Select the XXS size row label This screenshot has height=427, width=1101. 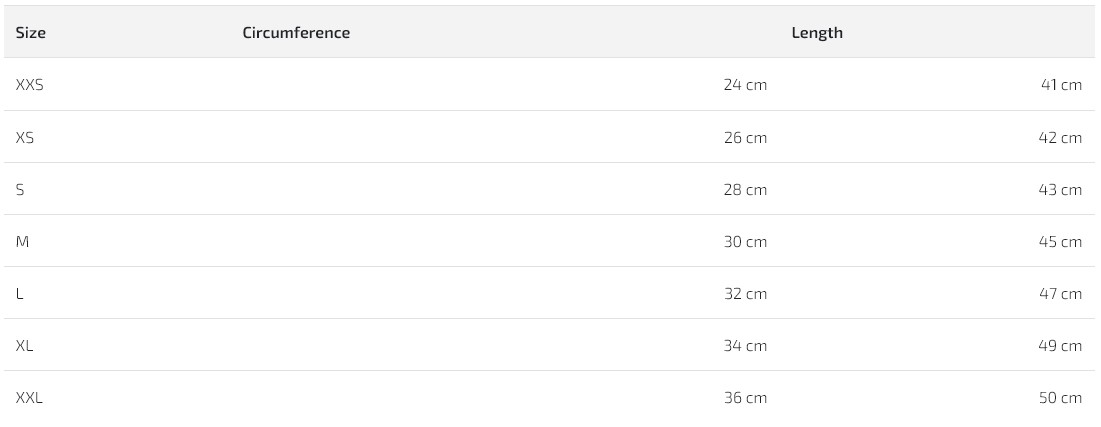pos(30,85)
